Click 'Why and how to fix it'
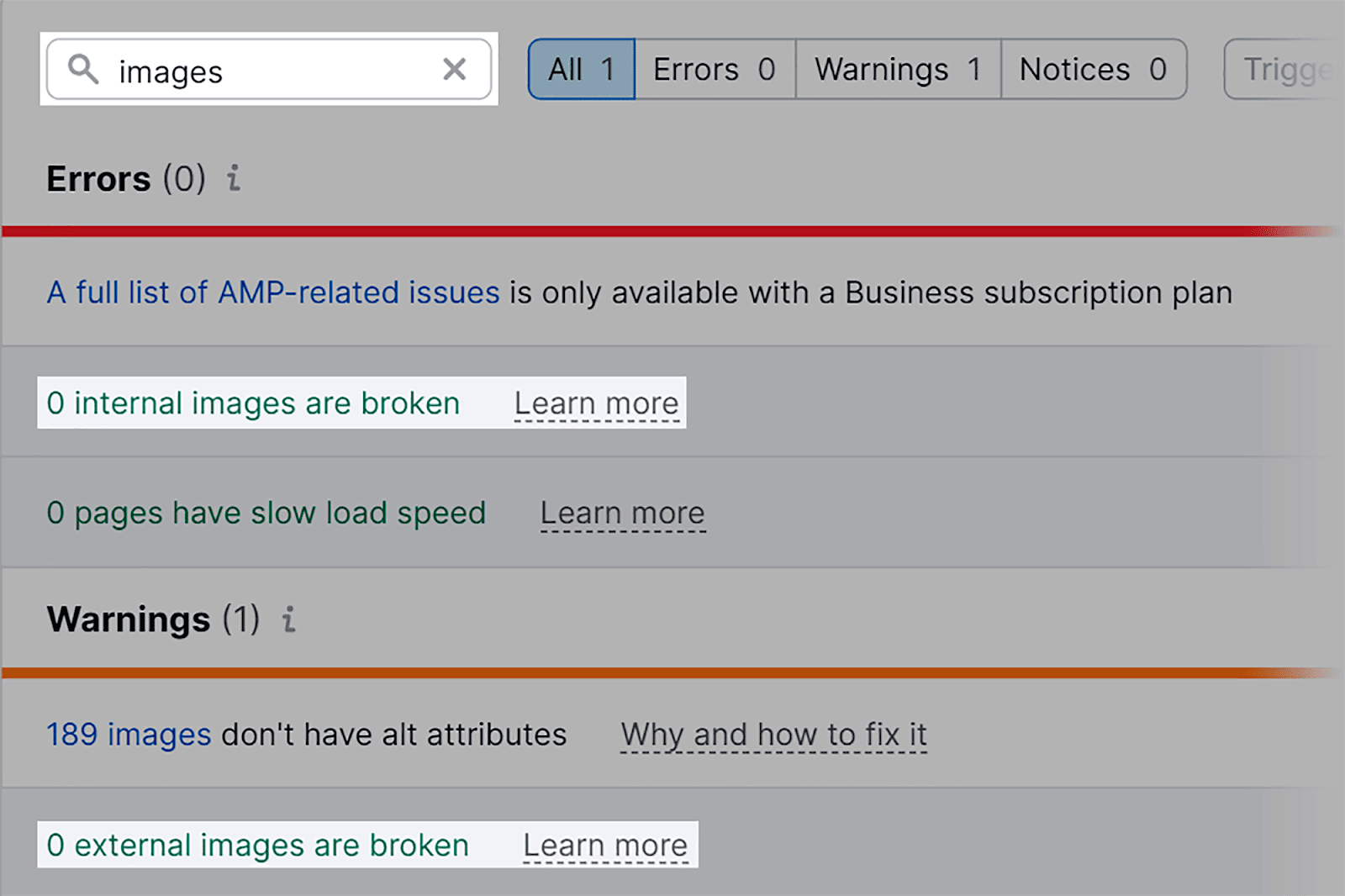Screen dimensions: 1345x896 [x=773, y=735]
